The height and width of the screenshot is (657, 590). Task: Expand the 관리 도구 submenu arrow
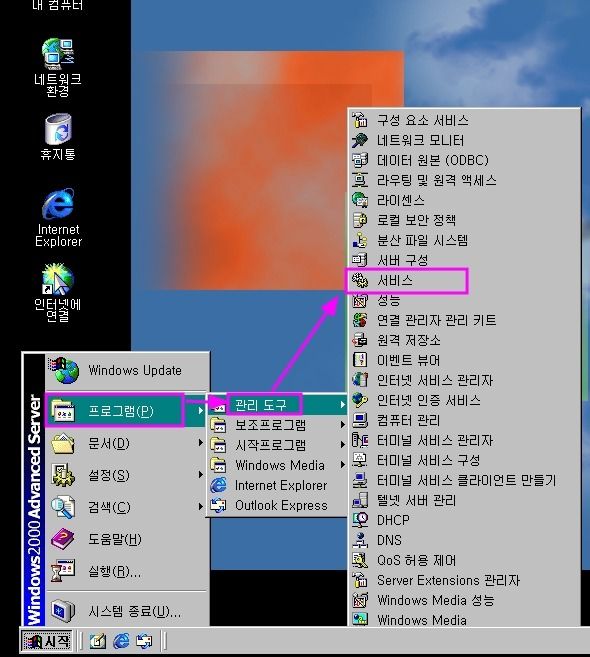pyautogui.click(x=342, y=405)
